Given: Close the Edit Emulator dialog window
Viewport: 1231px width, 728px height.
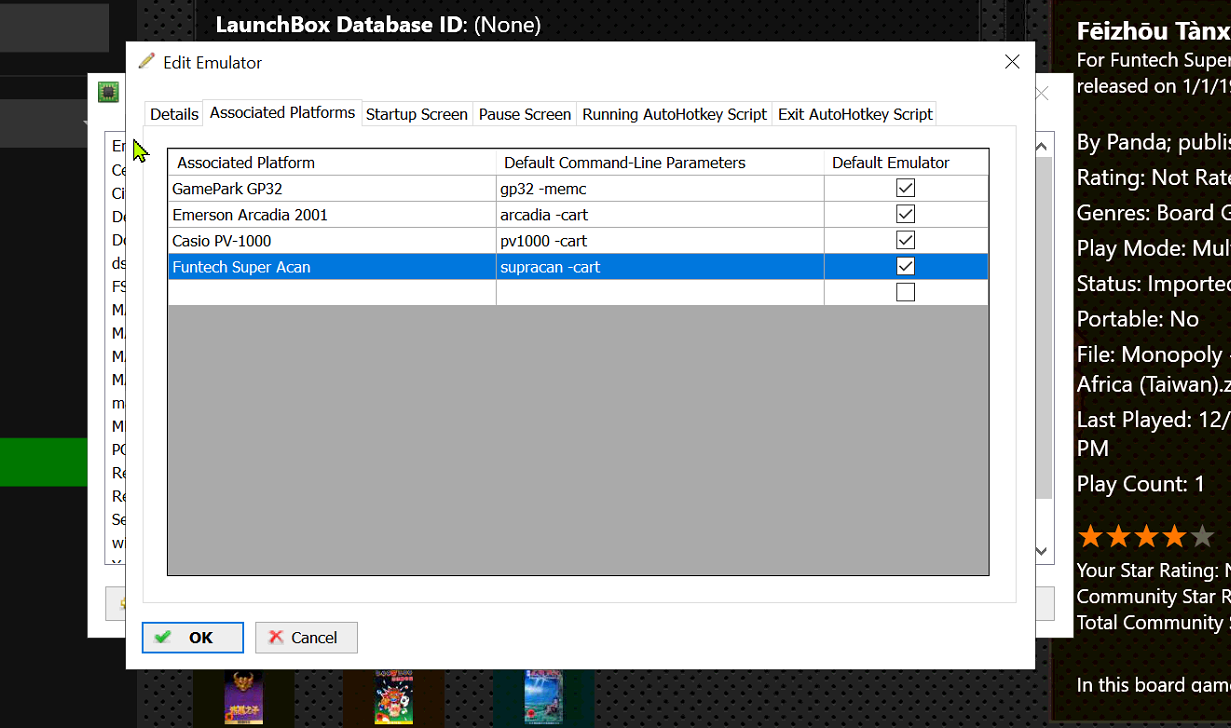Looking at the screenshot, I should tap(1012, 62).
